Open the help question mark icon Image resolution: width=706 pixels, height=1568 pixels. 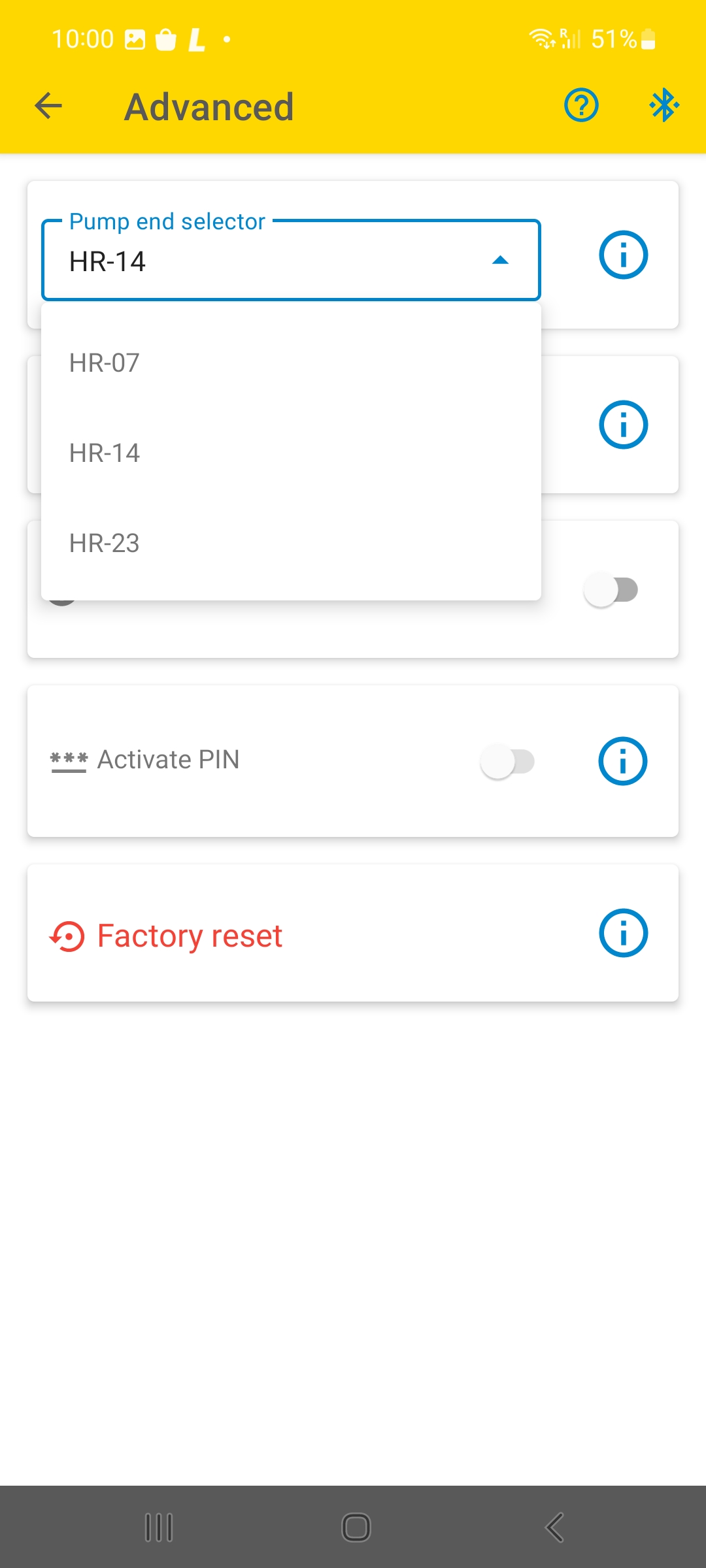click(581, 105)
